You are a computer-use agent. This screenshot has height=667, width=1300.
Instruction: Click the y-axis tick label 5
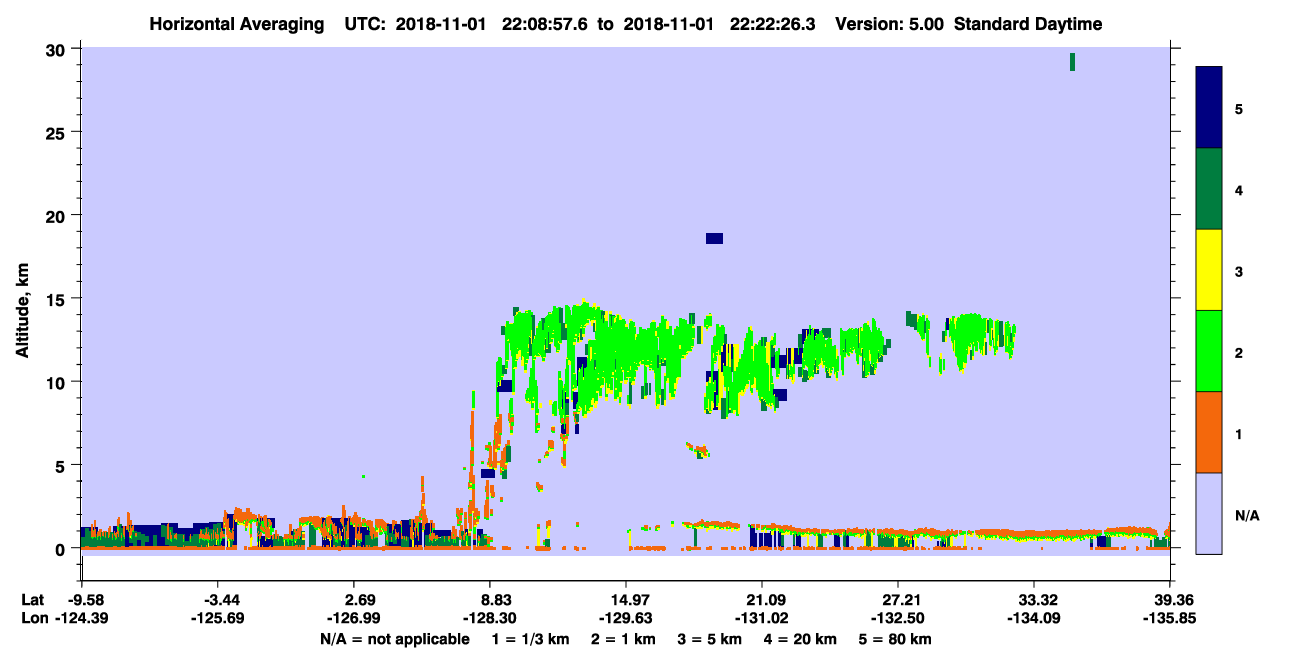coord(63,465)
